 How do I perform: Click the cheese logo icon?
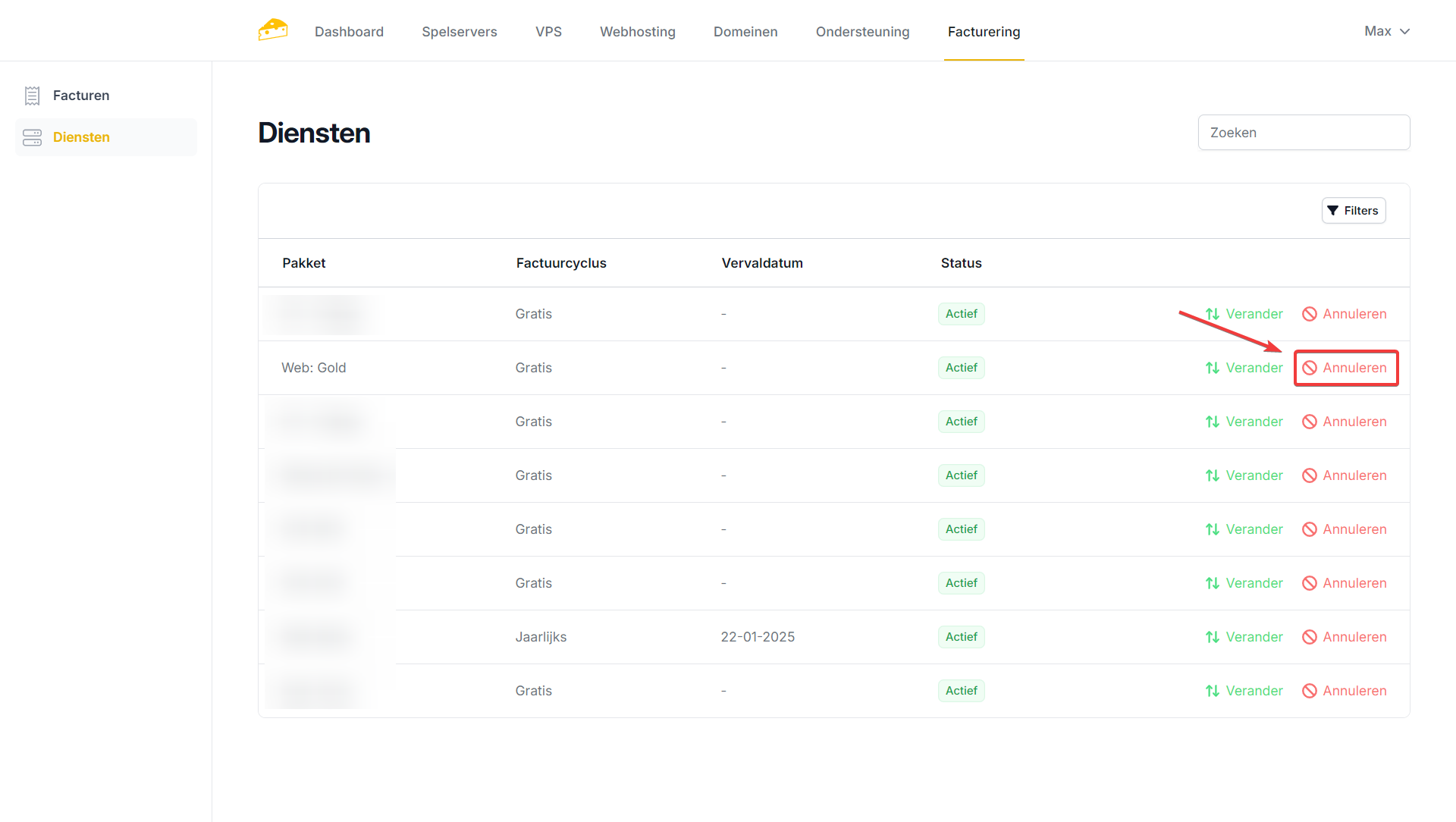pyautogui.click(x=273, y=30)
